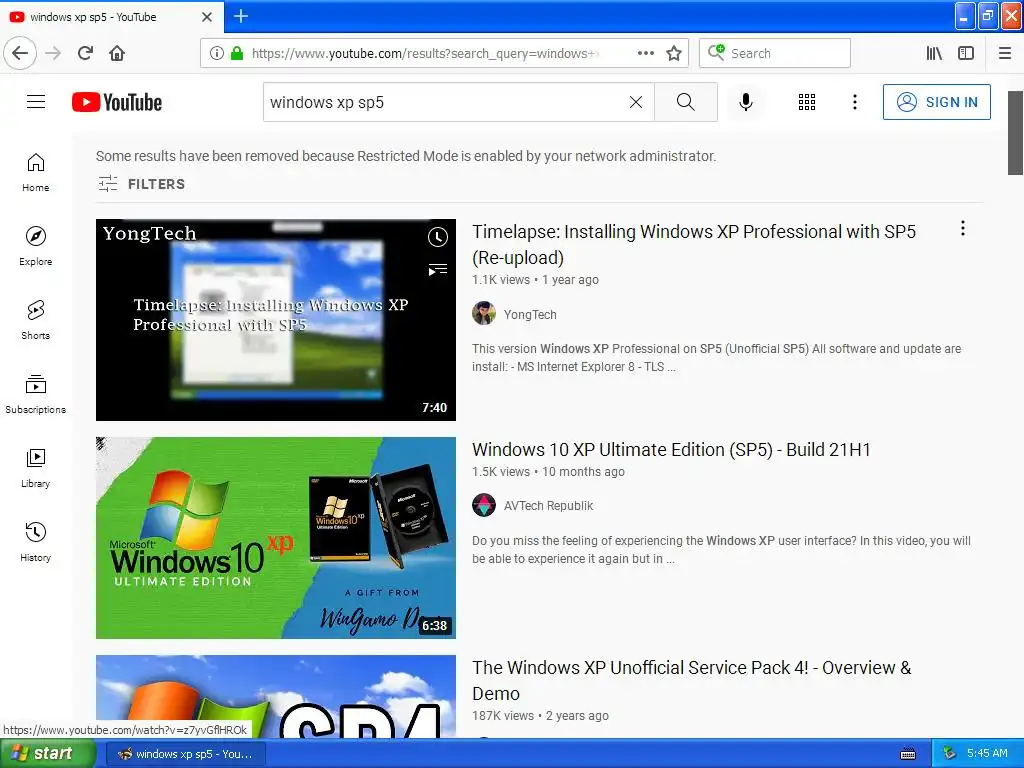Visit the AVTech Republik channel name
Image resolution: width=1024 pixels, height=768 pixels.
point(548,505)
